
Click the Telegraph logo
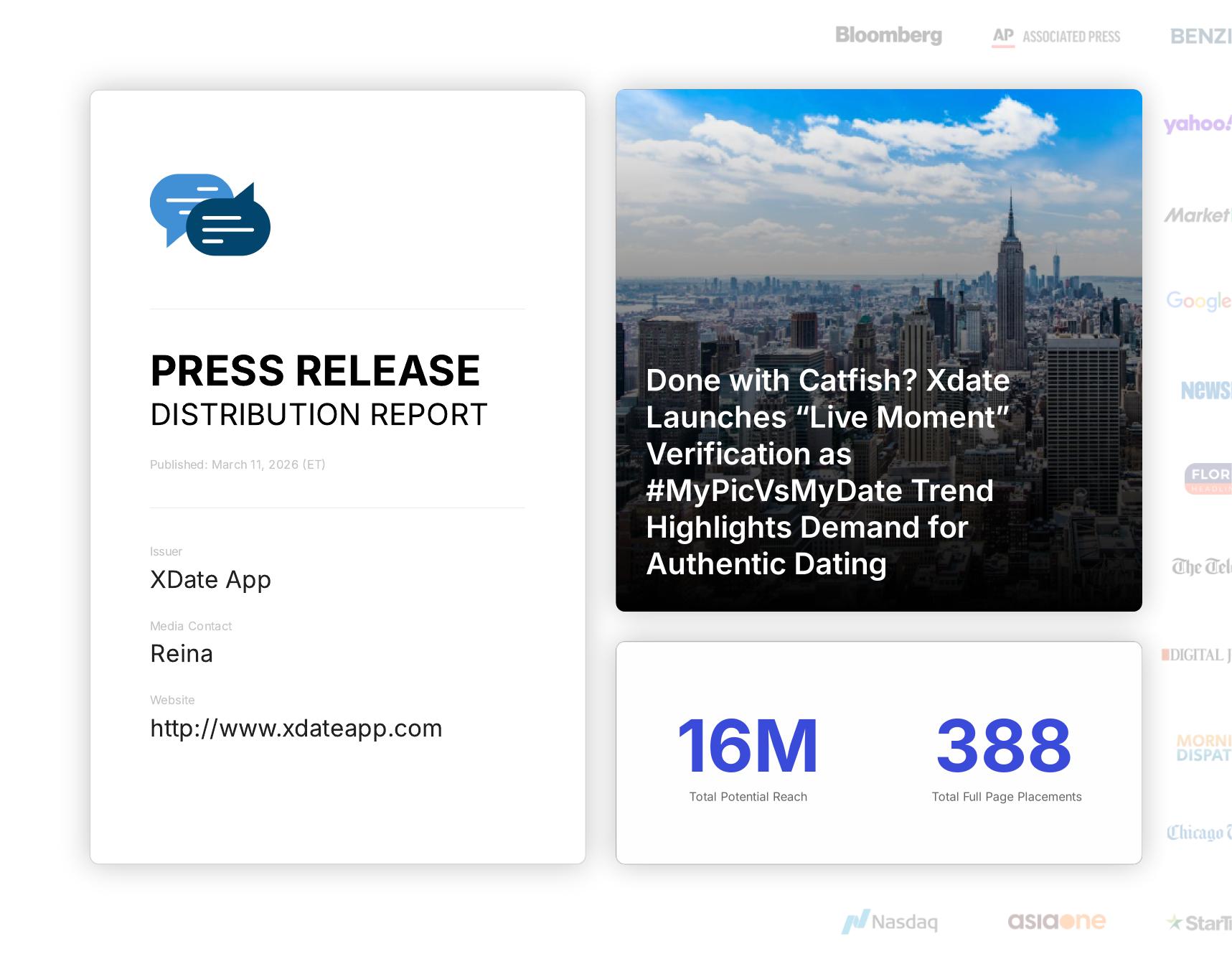[x=1202, y=567]
